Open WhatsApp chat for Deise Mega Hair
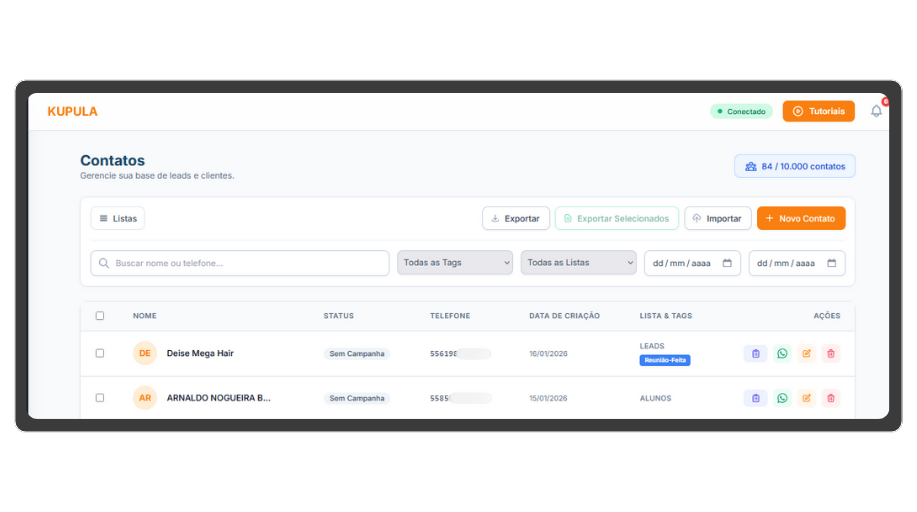Viewport: 917px width, 512px height. pyautogui.click(x=782, y=353)
